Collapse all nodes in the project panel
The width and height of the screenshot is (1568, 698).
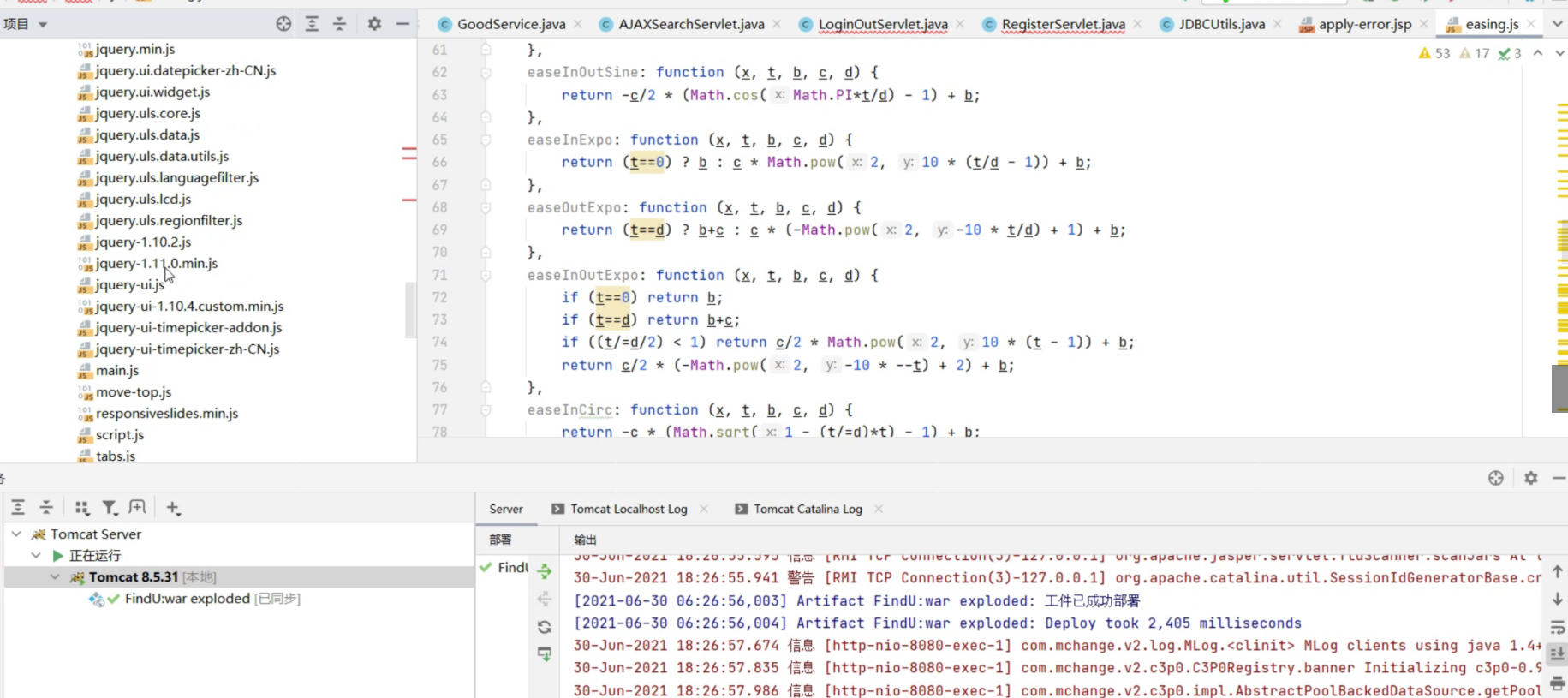point(339,24)
